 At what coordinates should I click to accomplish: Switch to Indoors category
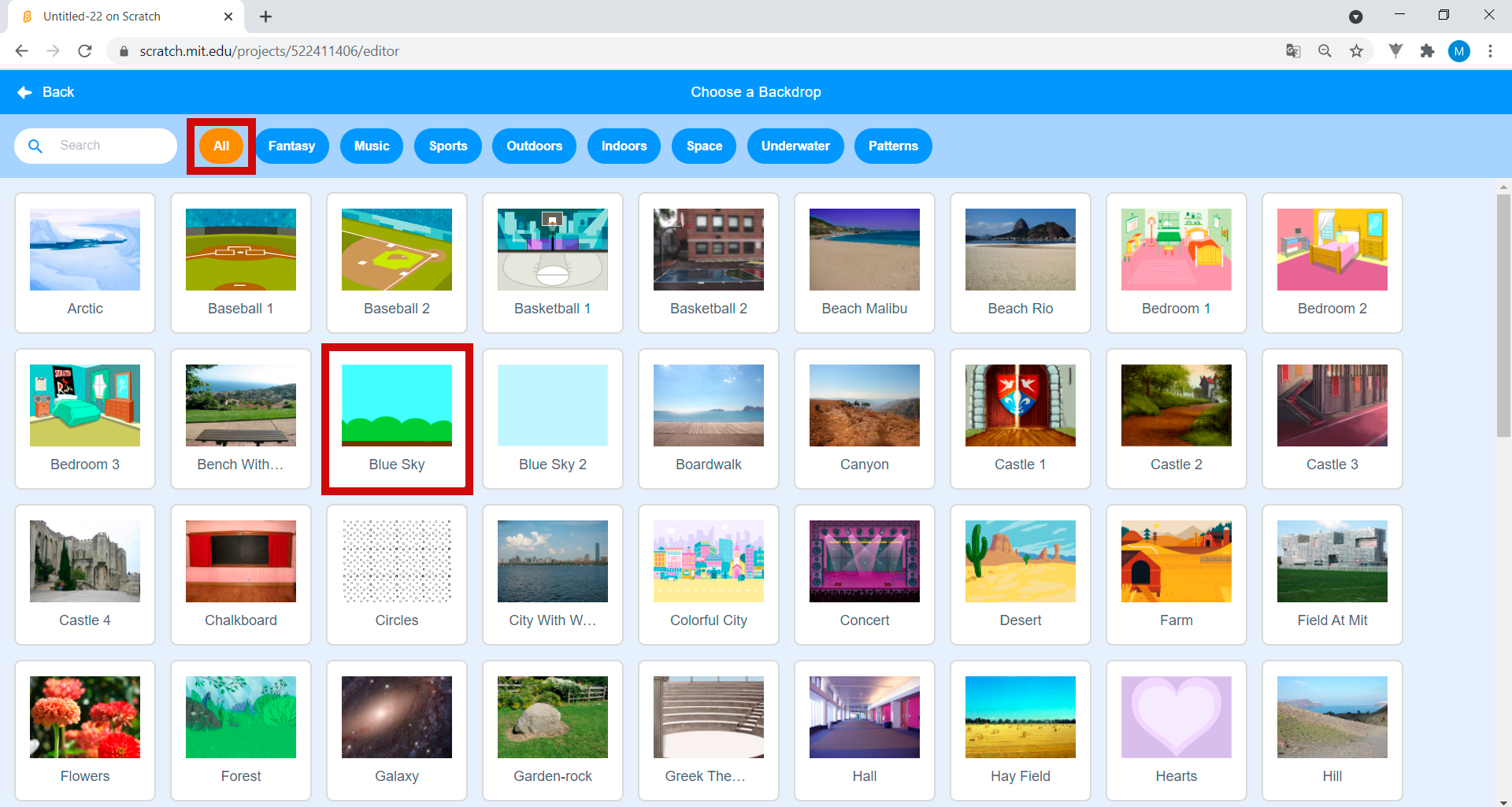[x=624, y=146]
